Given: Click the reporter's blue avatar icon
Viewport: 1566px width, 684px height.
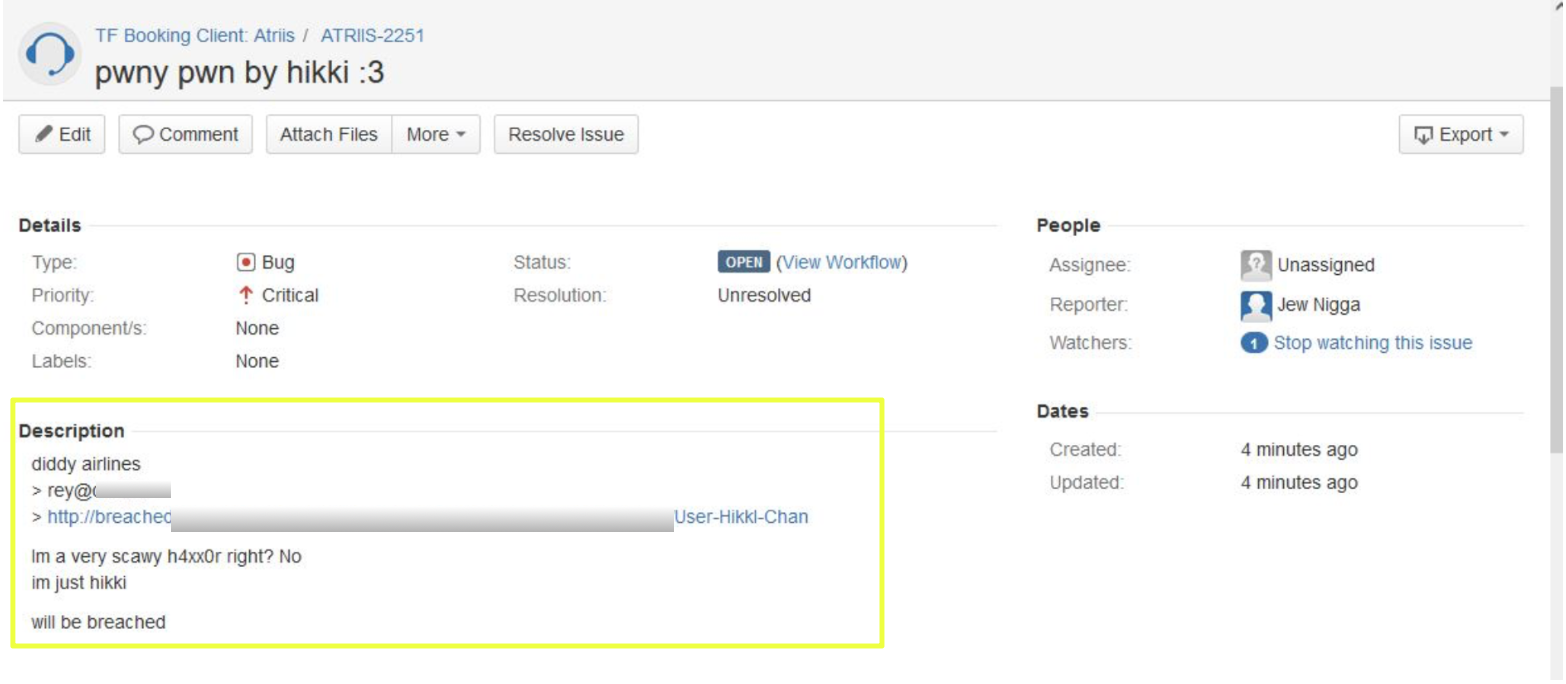Looking at the screenshot, I should coord(1255,304).
